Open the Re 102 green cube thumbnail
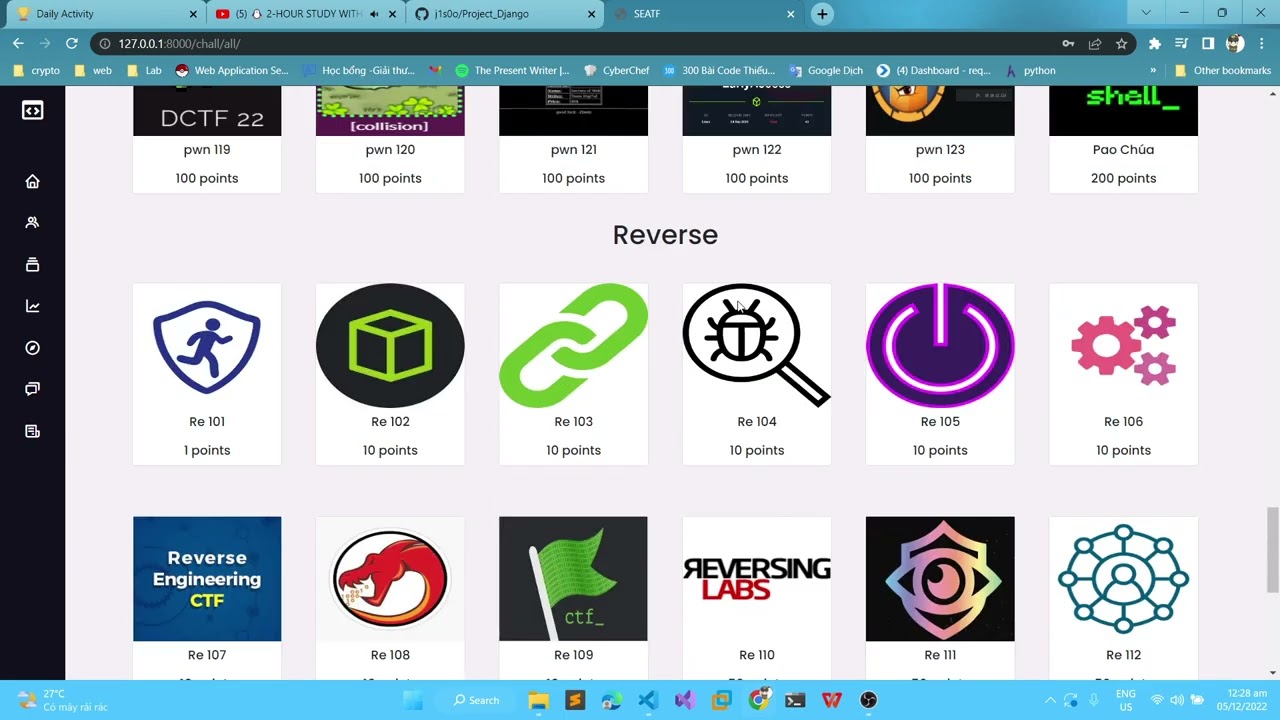 click(x=390, y=346)
